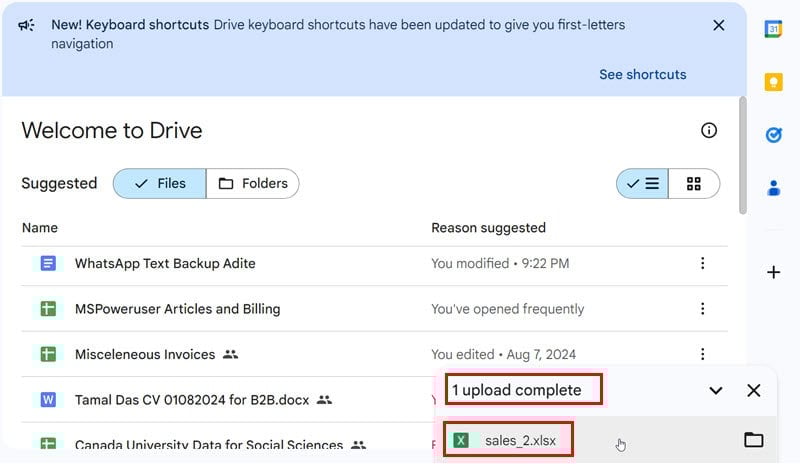
Task: Open Contacts side panel icon
Action: 773,188
